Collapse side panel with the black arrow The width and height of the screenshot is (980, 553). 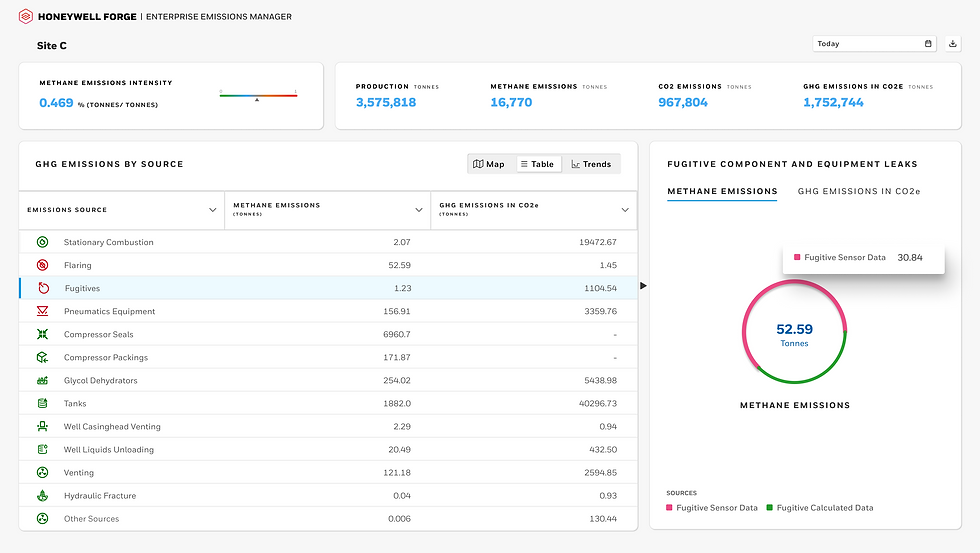pos(643,286)
